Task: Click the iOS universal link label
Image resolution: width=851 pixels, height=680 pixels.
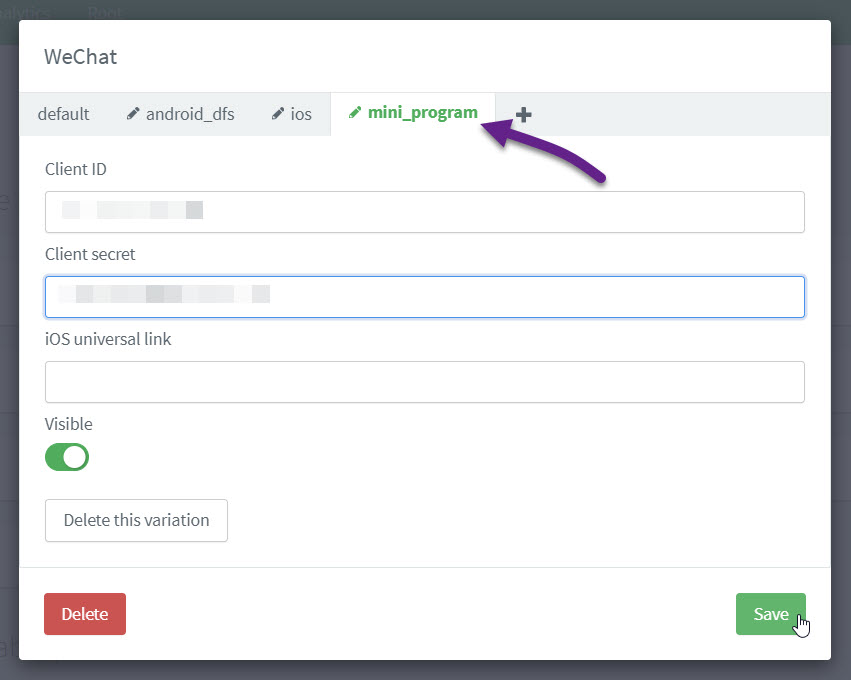Action: click(108, 339)
